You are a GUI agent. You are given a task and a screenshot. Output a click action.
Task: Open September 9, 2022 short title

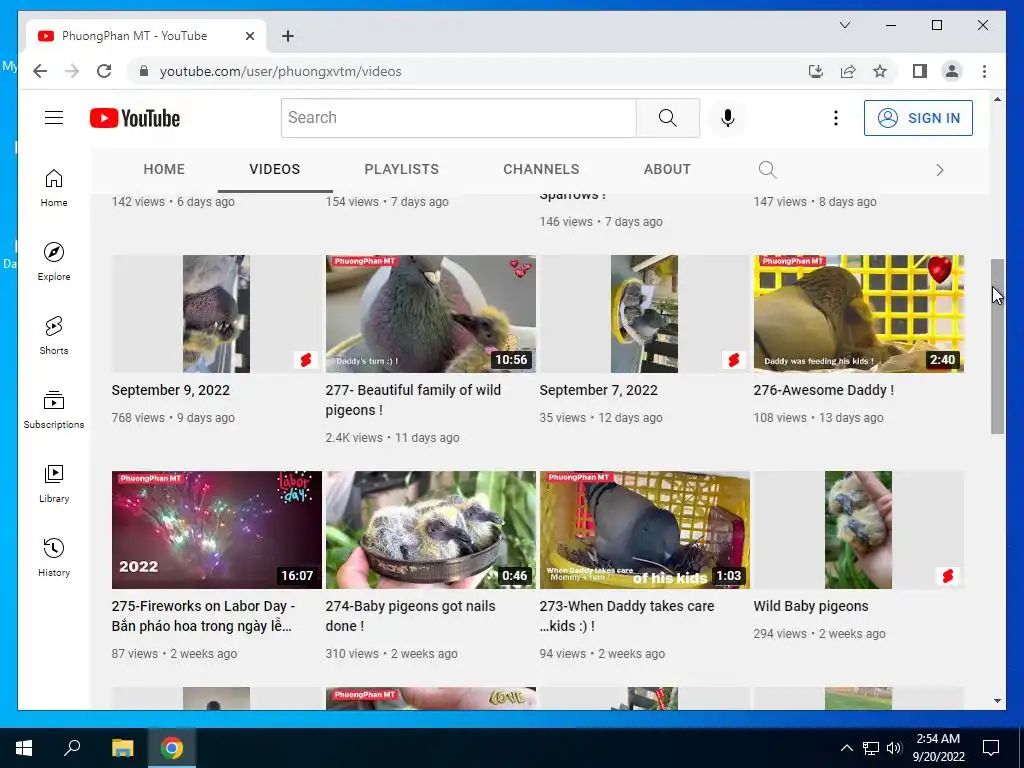170,390
